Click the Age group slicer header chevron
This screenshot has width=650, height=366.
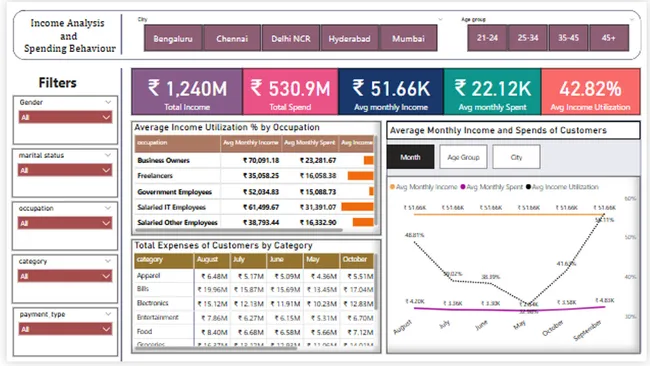[x=631, y=19]
